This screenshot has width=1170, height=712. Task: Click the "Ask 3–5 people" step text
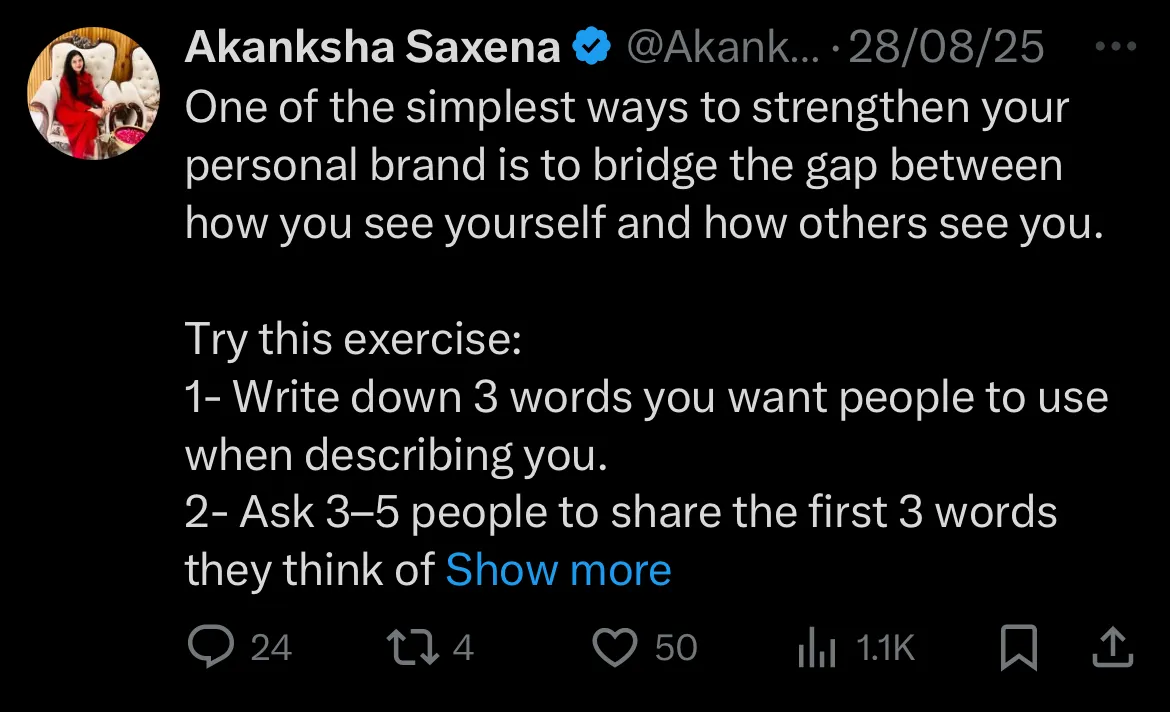click(620, 513)
